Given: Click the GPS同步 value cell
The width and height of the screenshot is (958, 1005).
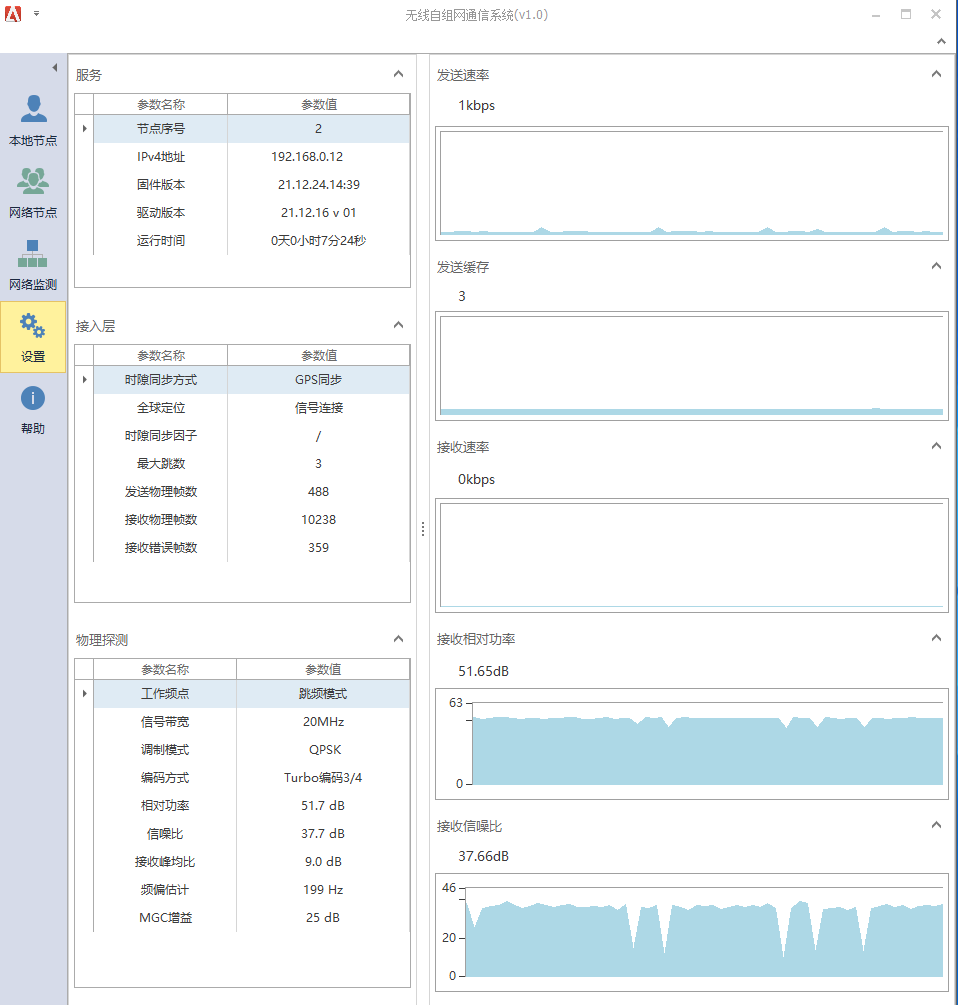Looking at the screenshot, I should coord(318,380).
